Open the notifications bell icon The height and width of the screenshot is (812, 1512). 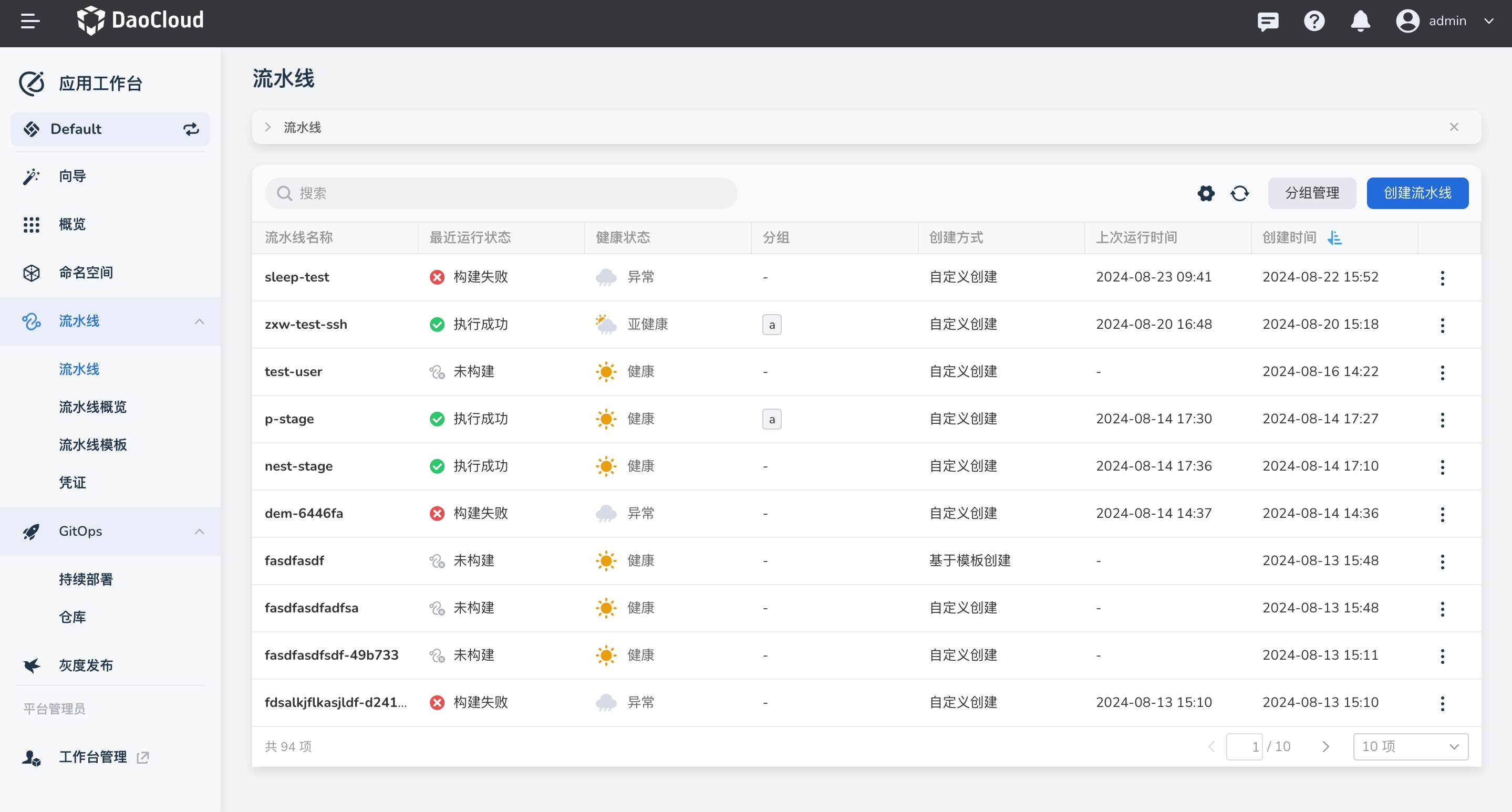pos(1360,22)
